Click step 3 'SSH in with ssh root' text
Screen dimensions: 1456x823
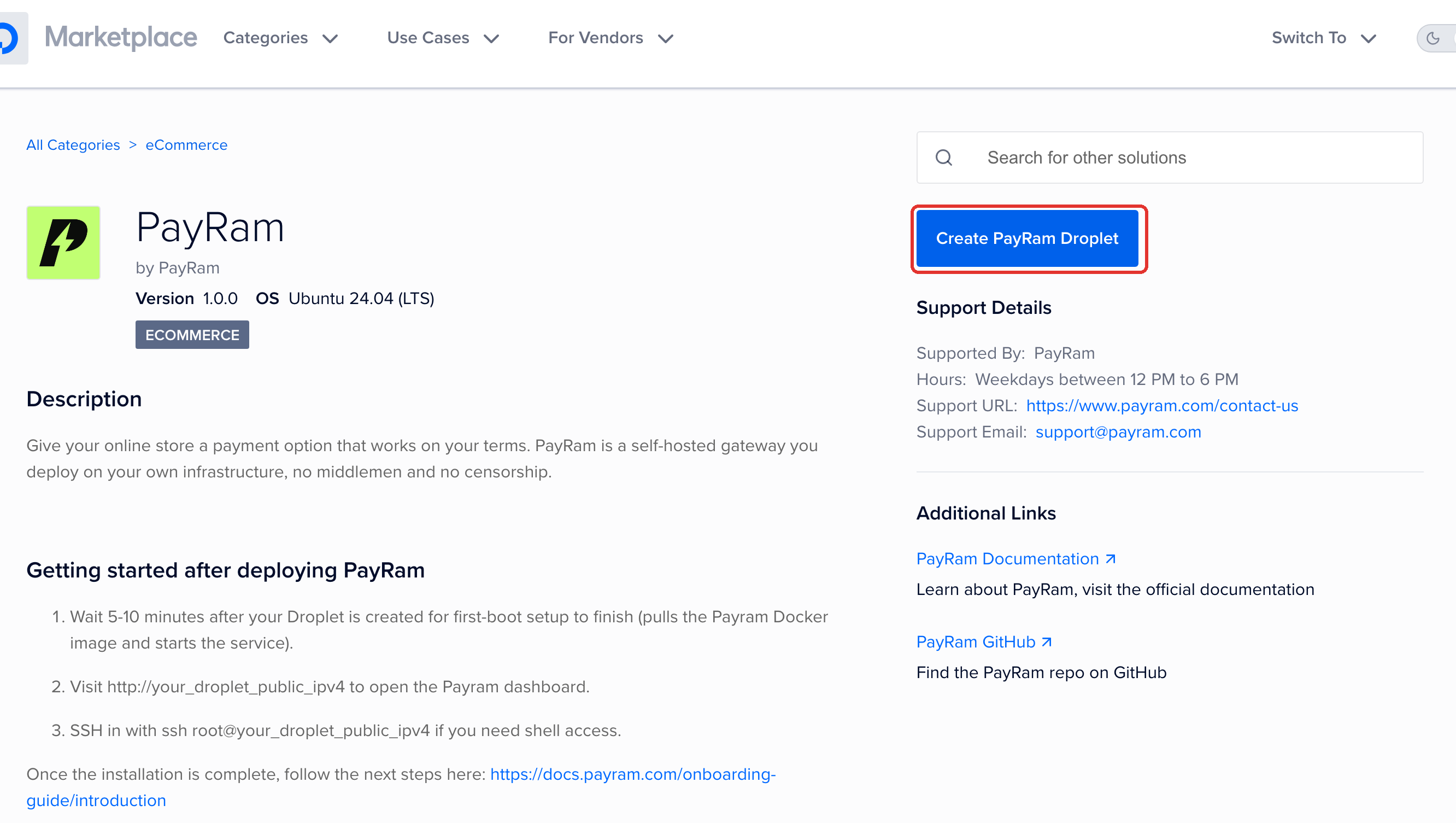click(x=345, y=730)
